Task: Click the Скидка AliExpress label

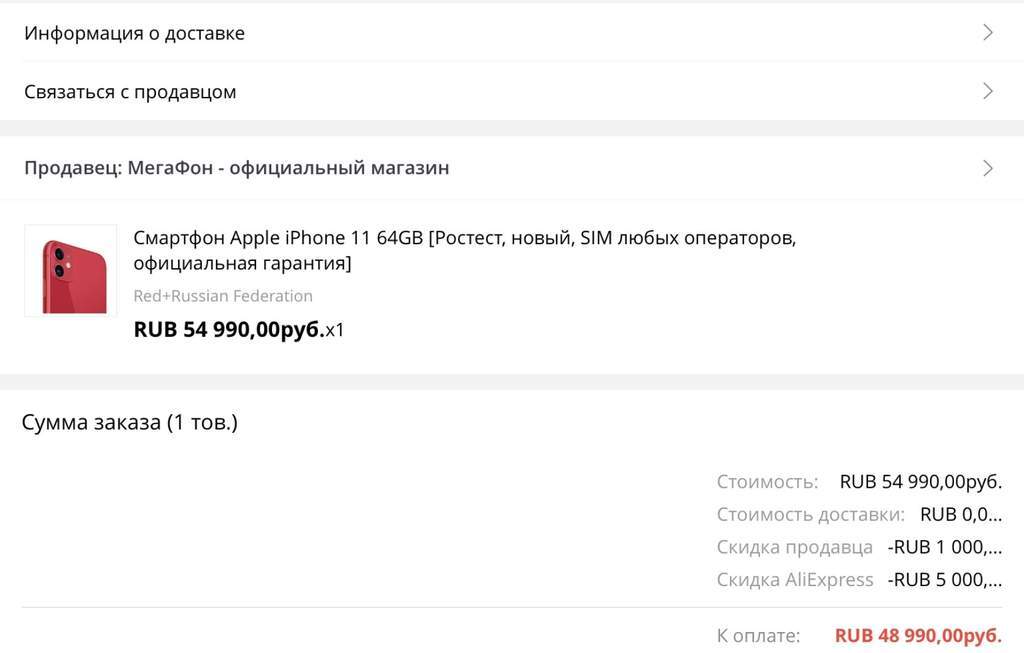Action: 795,580
